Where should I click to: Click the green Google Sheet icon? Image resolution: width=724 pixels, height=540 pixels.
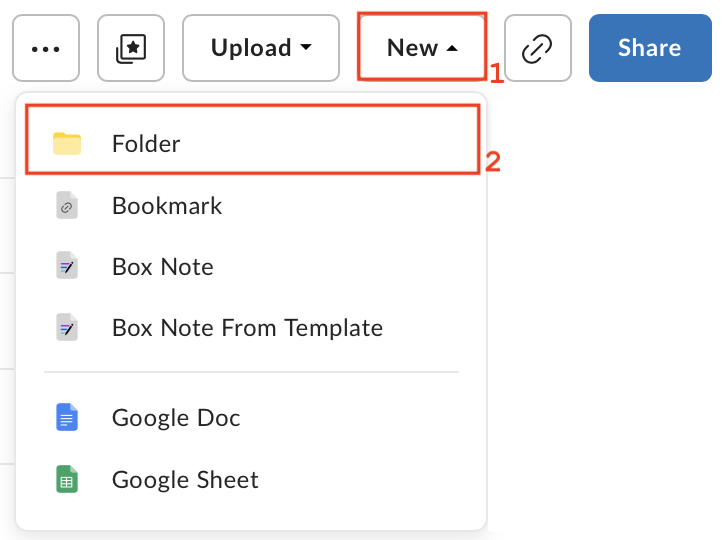coord(67,480)
